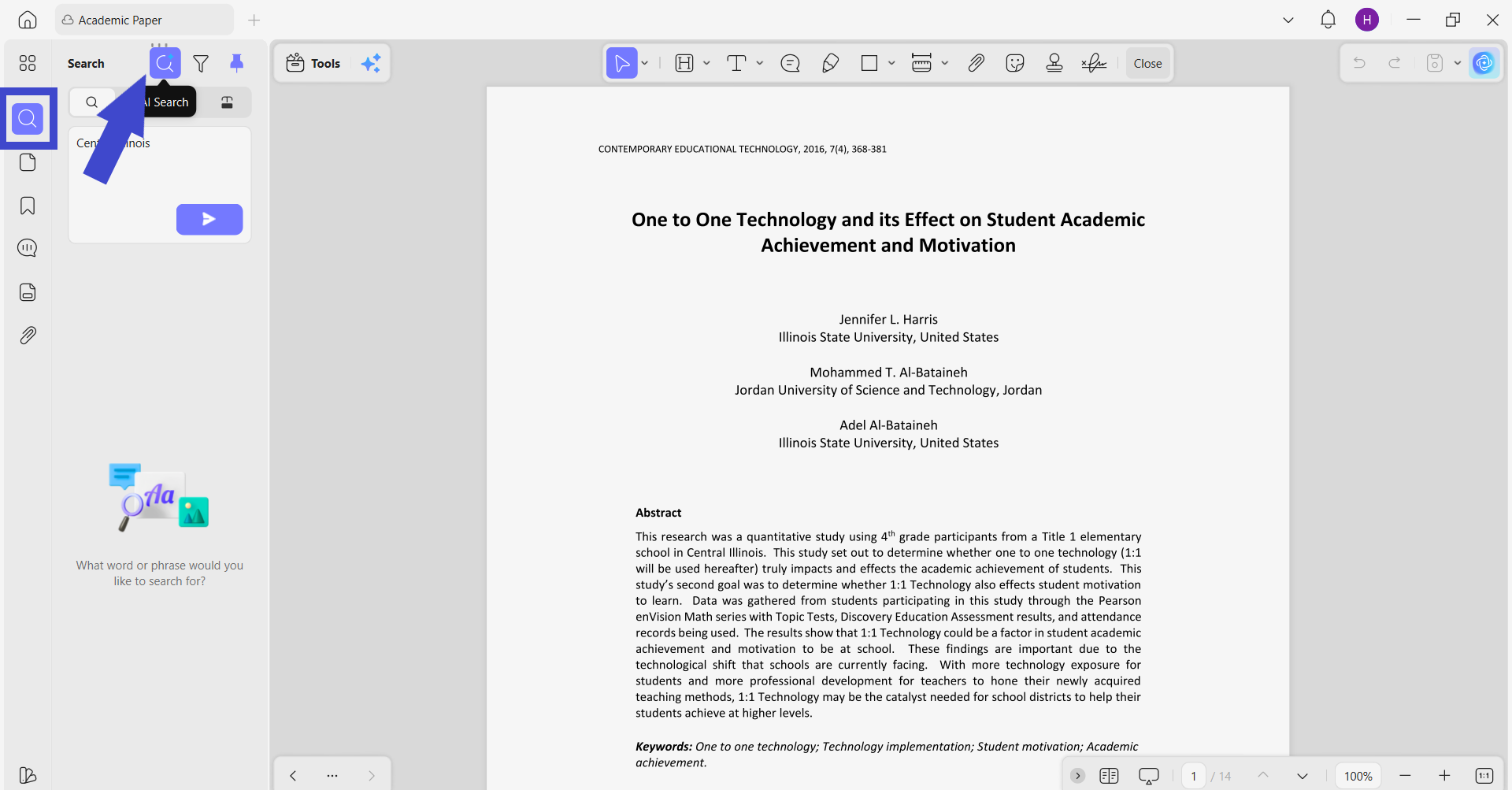Open the Text tool dropdown arrow
Viewport: 1512px width, 790px height.
[x=760, y=63]
